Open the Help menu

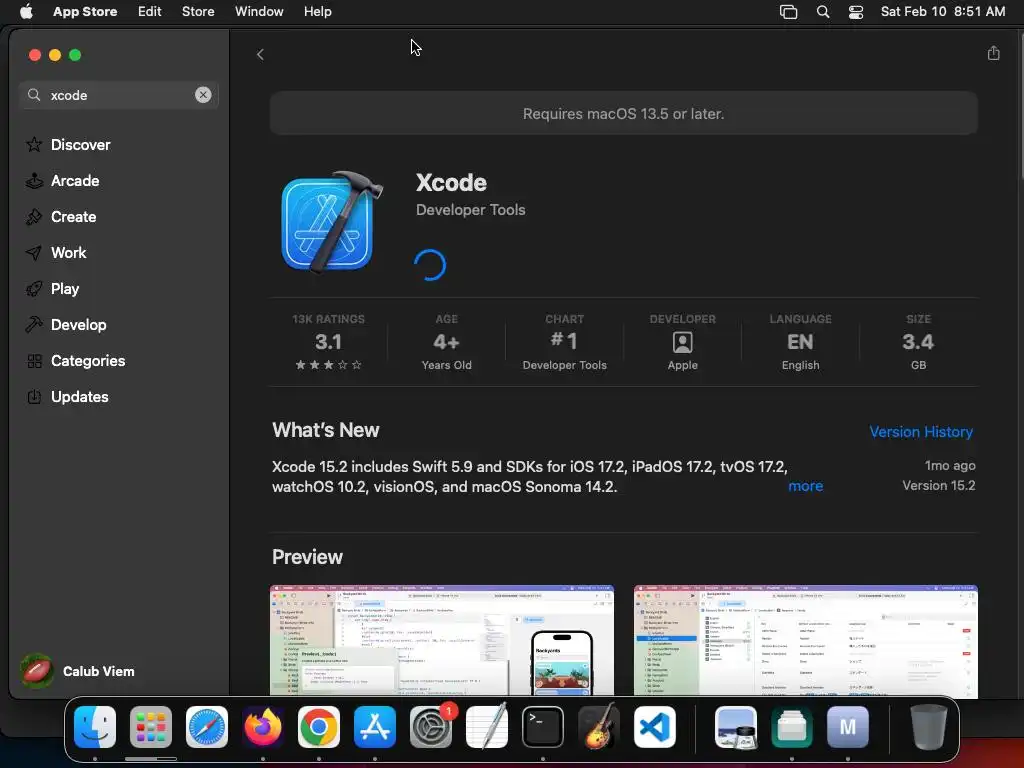[x=317, y=12]
